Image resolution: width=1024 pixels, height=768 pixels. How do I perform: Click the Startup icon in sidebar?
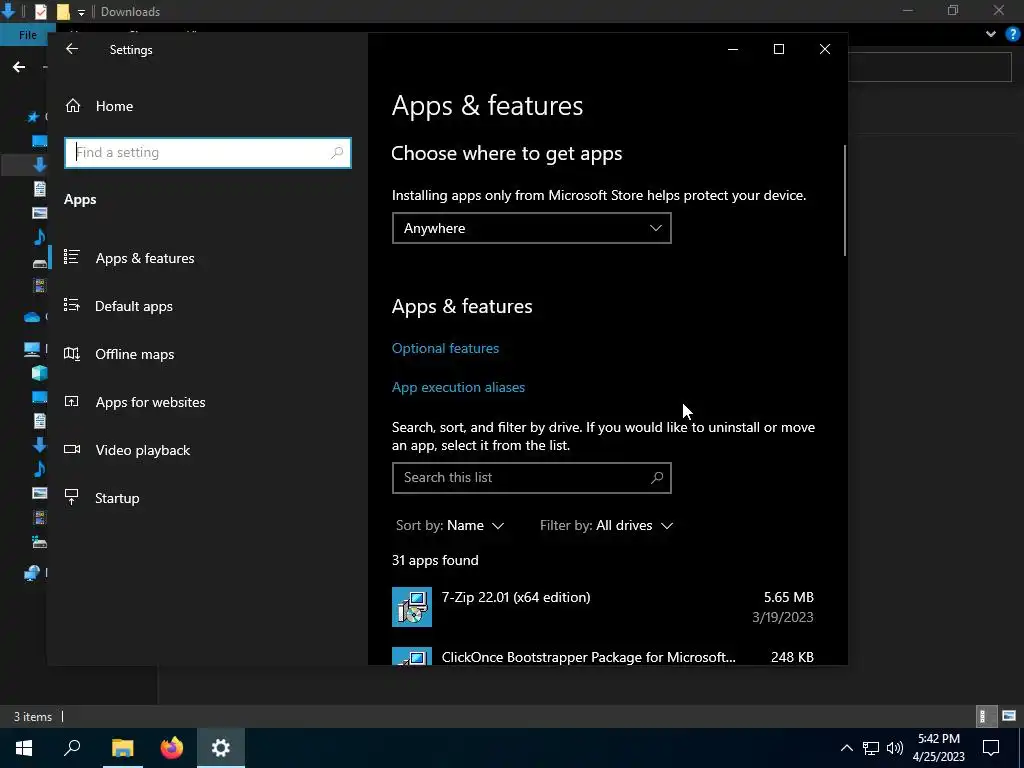[72, 497]
